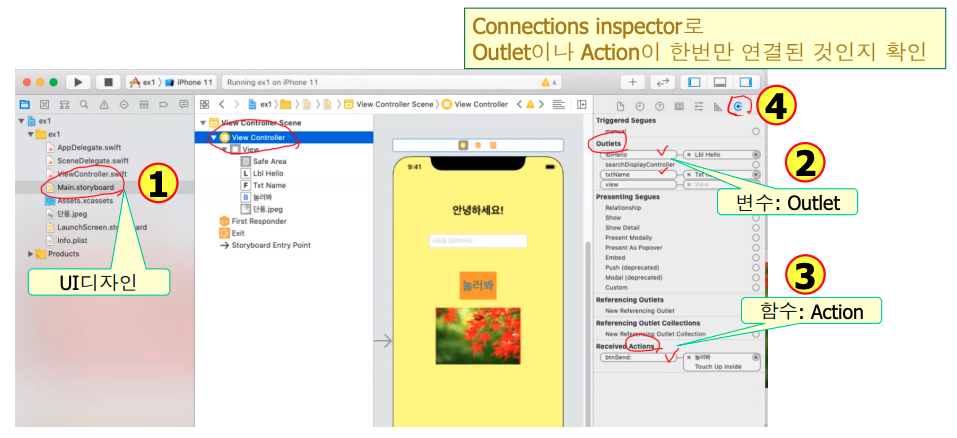Click the name text field on canvas
Image resolution: width=957 pixels, height=438 pixels.
(x=478, y=241)
